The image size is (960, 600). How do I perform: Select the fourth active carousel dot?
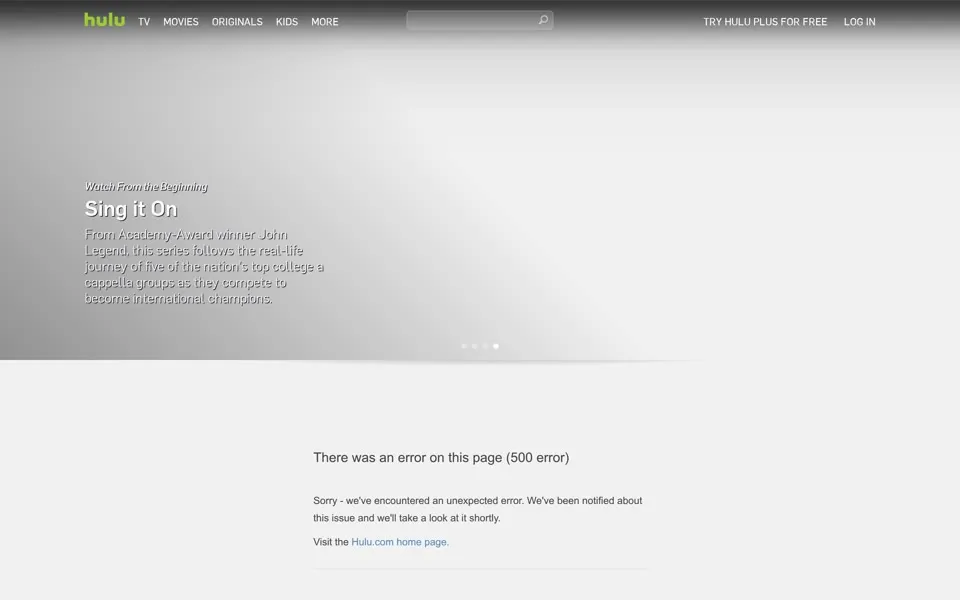496,346
